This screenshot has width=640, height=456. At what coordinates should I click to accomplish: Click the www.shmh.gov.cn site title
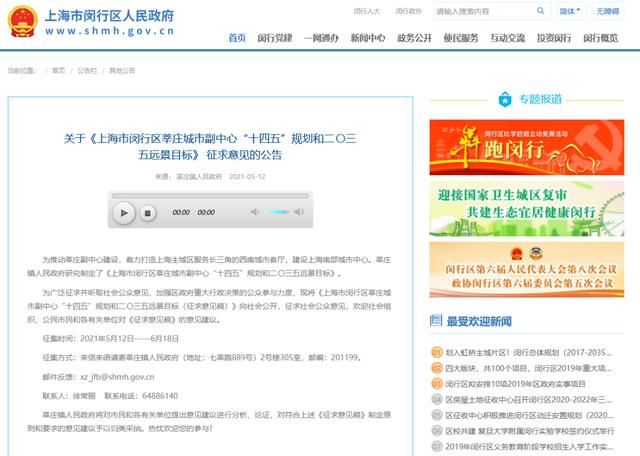click(109, 31)
